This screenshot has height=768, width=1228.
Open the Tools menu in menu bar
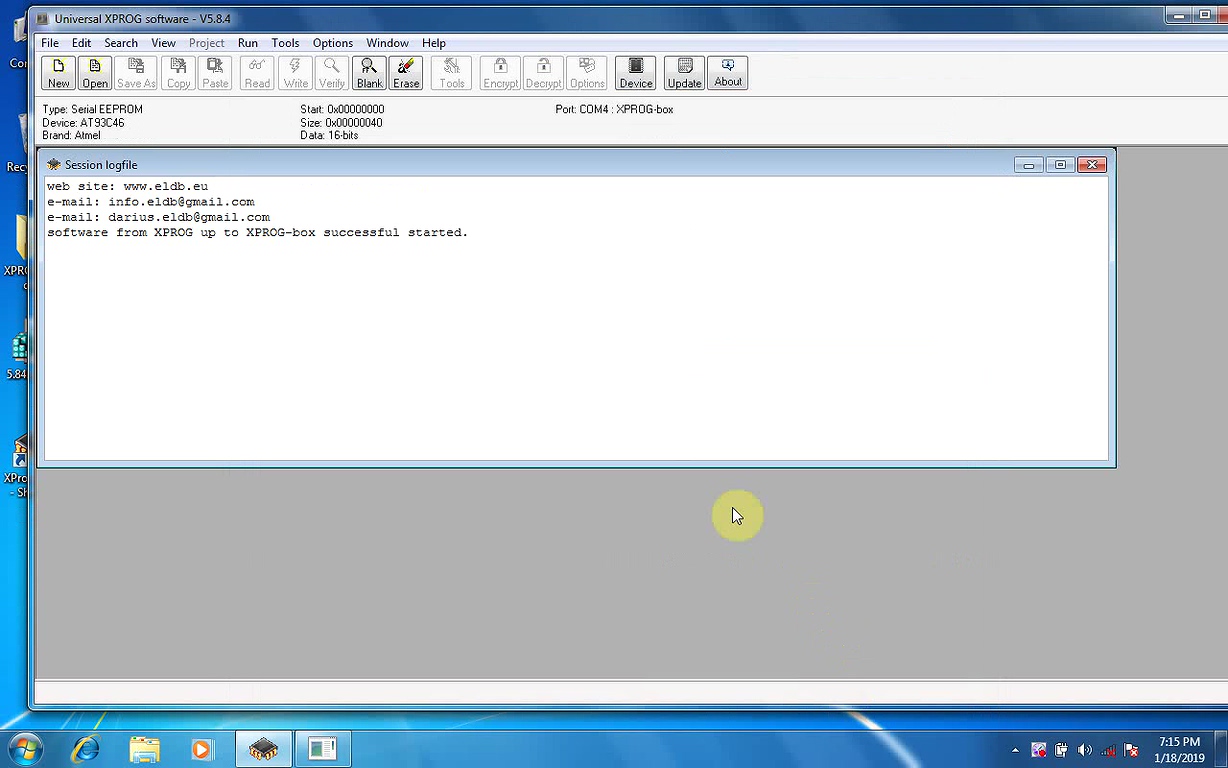click(x=285, y=43)
